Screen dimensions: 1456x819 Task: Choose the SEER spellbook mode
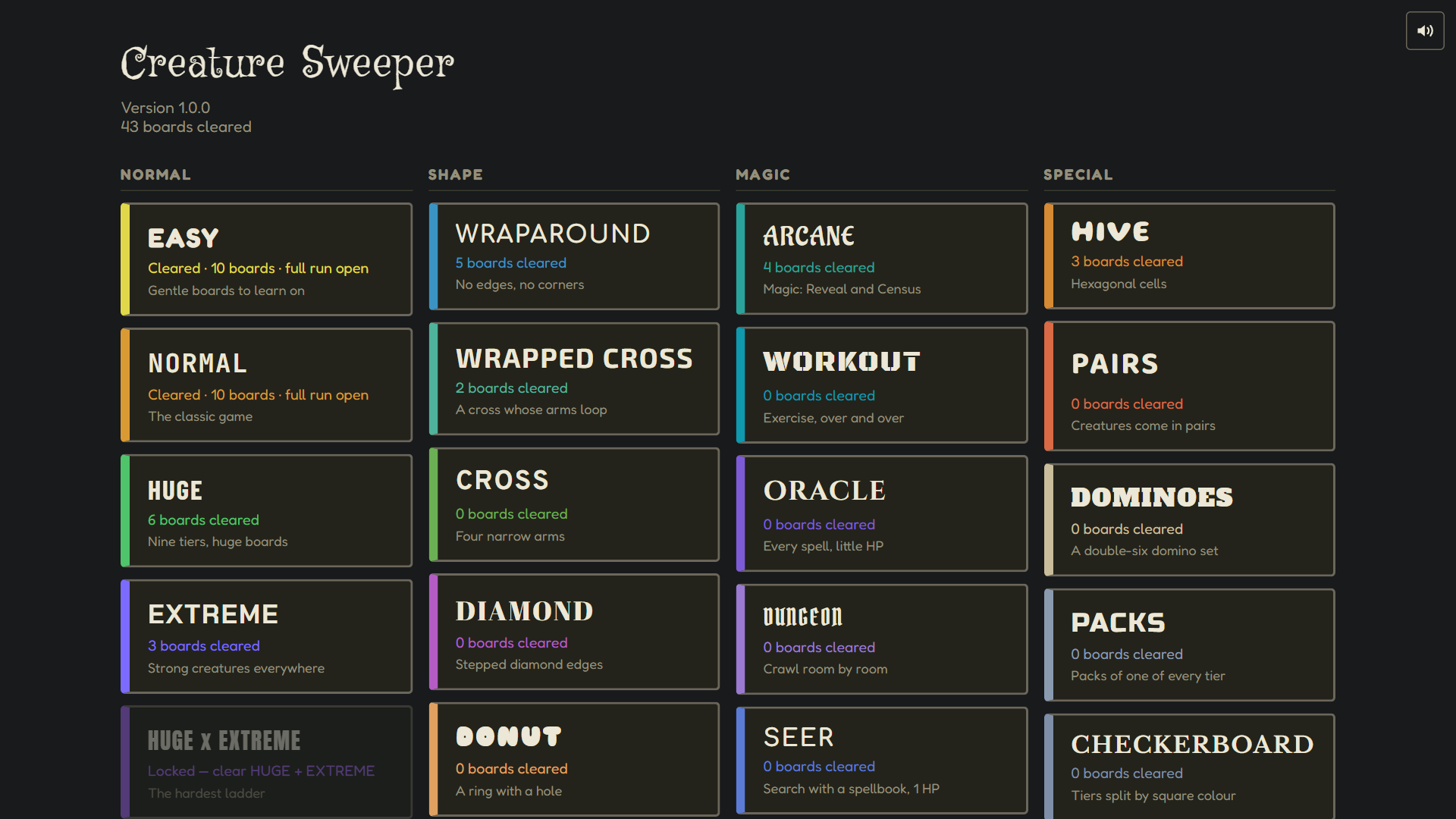tap(882, 761)
